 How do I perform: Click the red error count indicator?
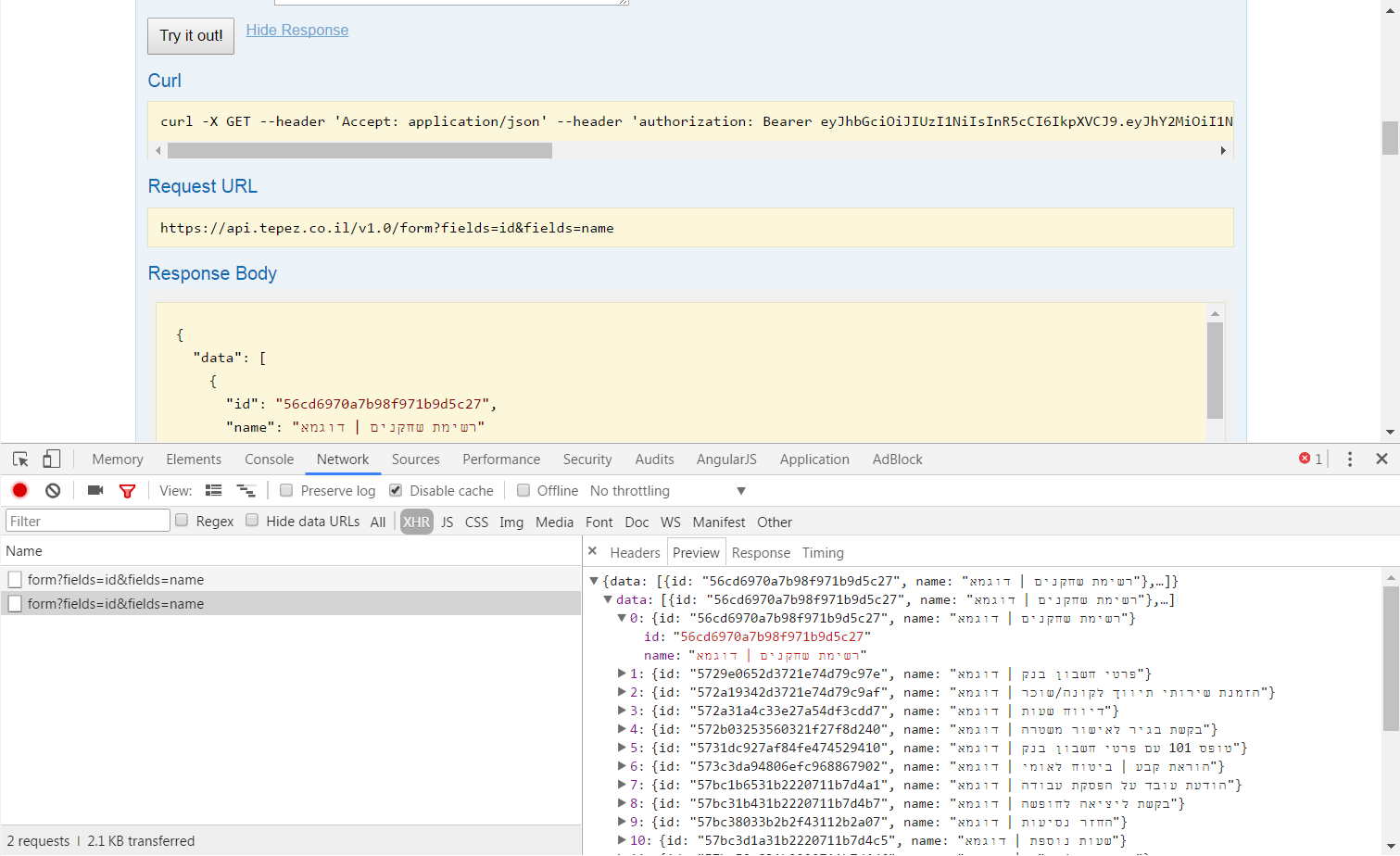[1310, 459]
